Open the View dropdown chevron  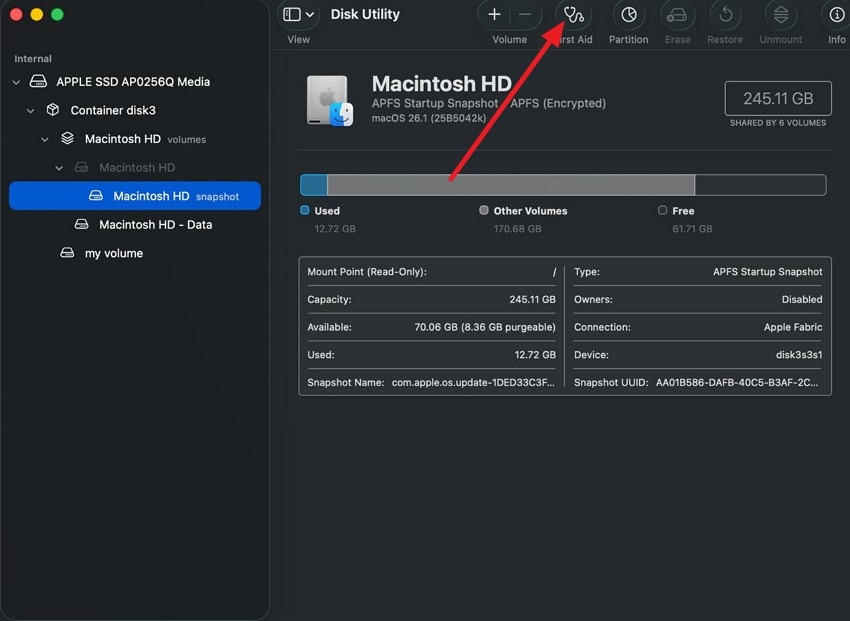click(x=308, y=13)
